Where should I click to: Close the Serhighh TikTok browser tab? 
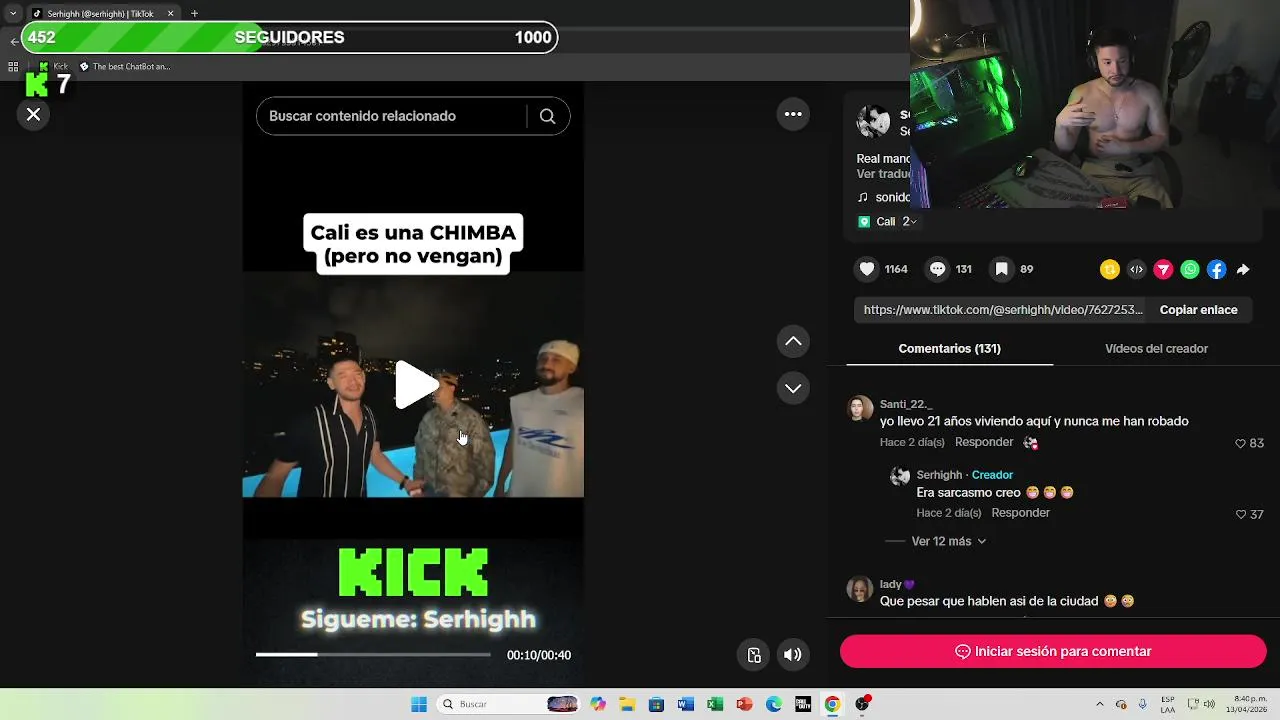[x=170, y=14]
